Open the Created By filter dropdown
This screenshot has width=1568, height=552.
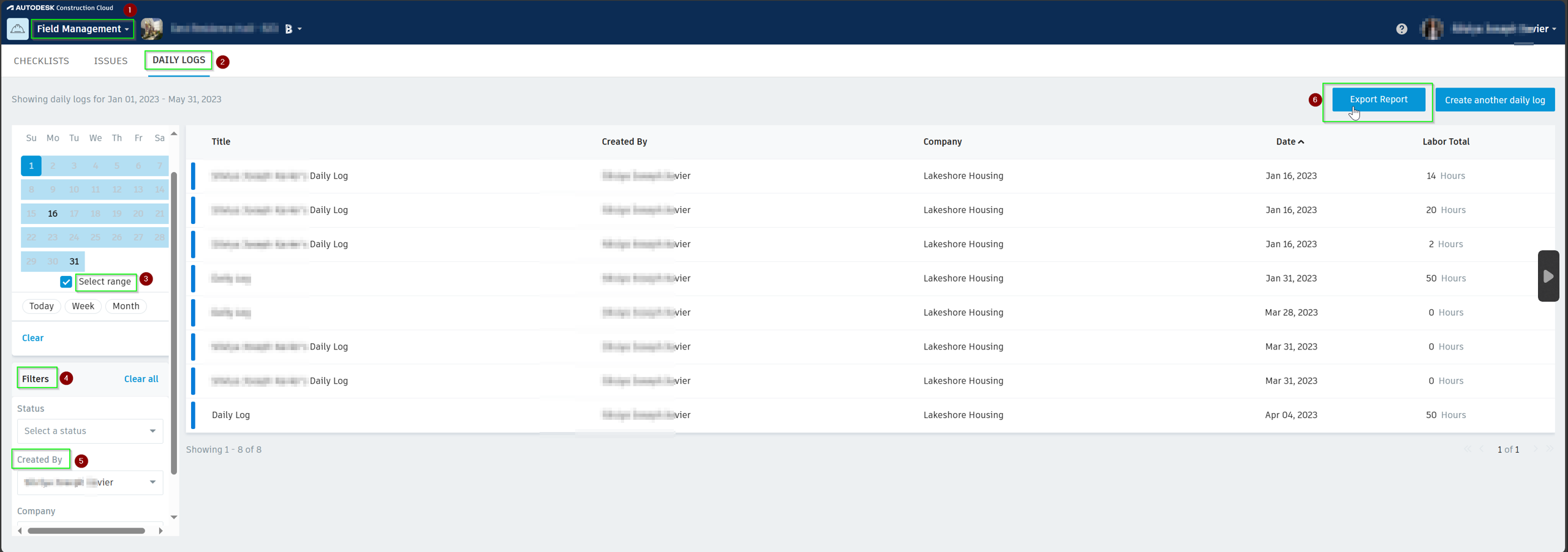pyautogui.click(x=89, y=482)
